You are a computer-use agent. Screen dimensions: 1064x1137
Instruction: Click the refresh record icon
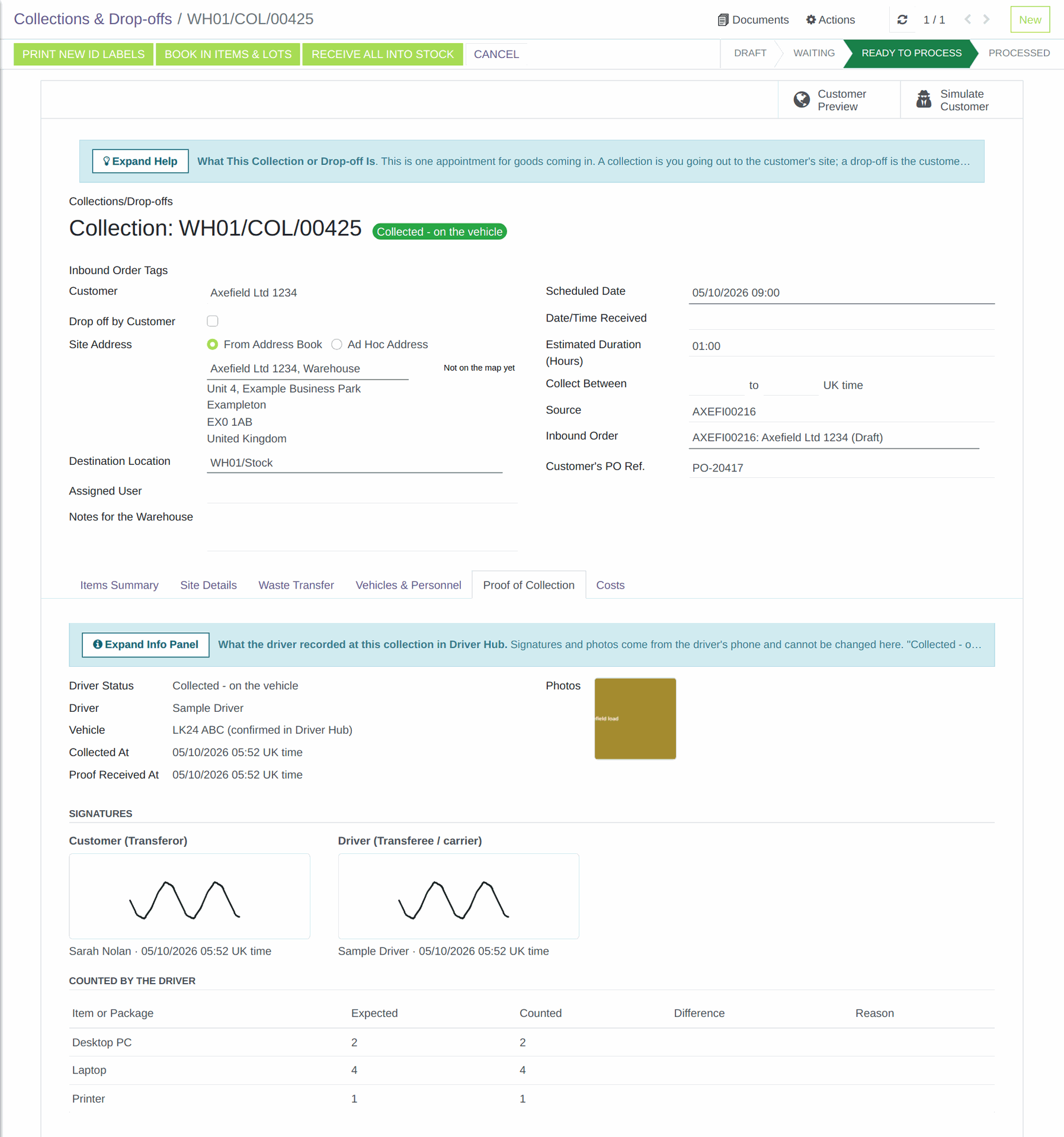pyautogui.click(x=902, y=20)
